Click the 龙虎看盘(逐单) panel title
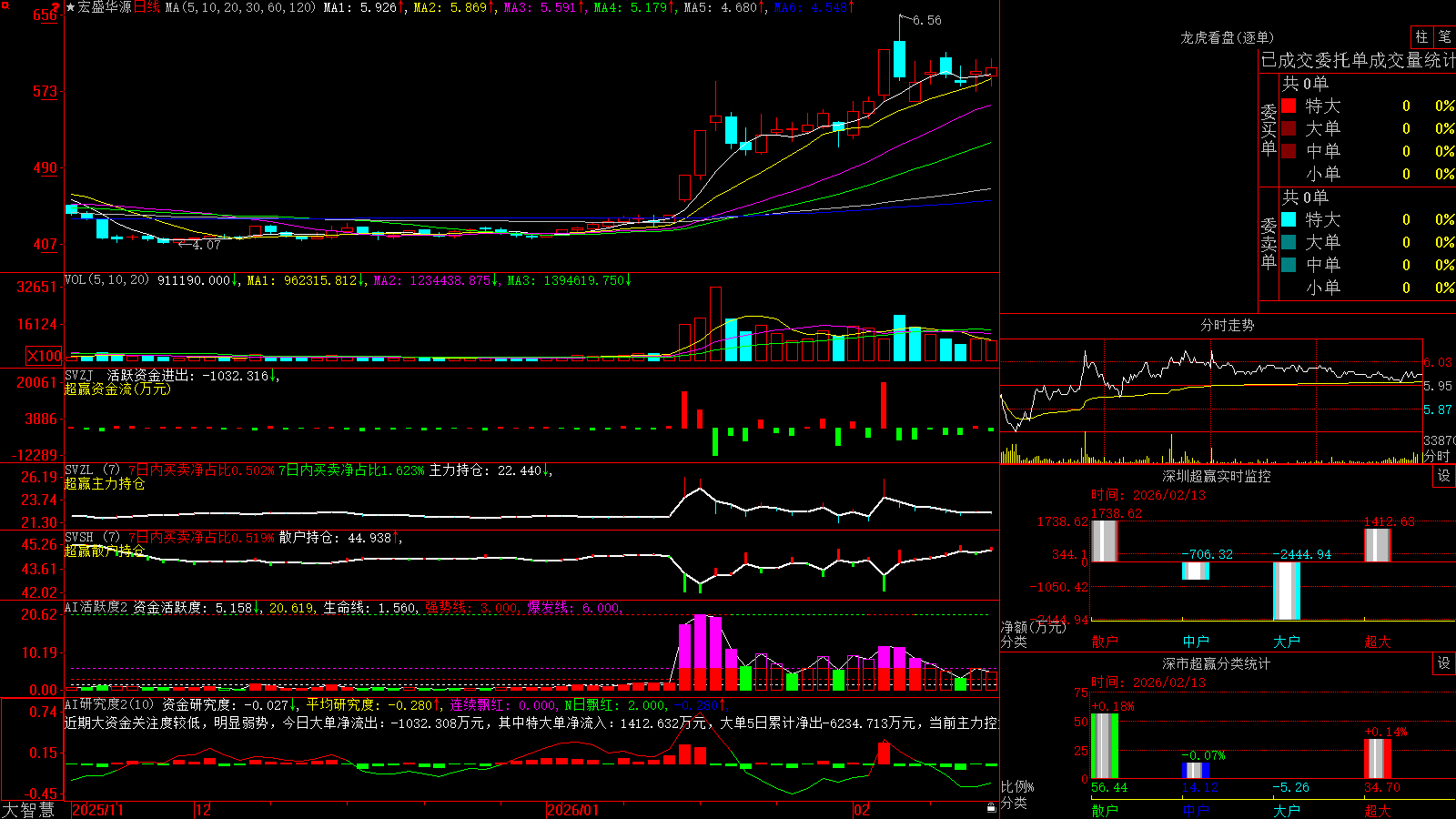 pyautogui.click(x=1227, y=37)
